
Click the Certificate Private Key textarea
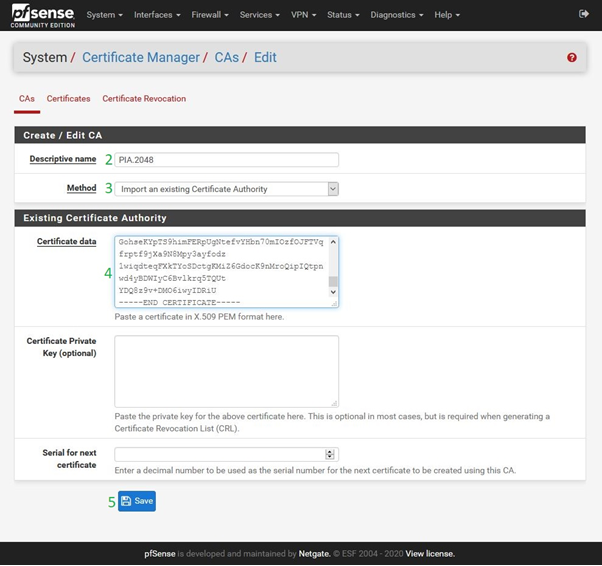point(227,370)
